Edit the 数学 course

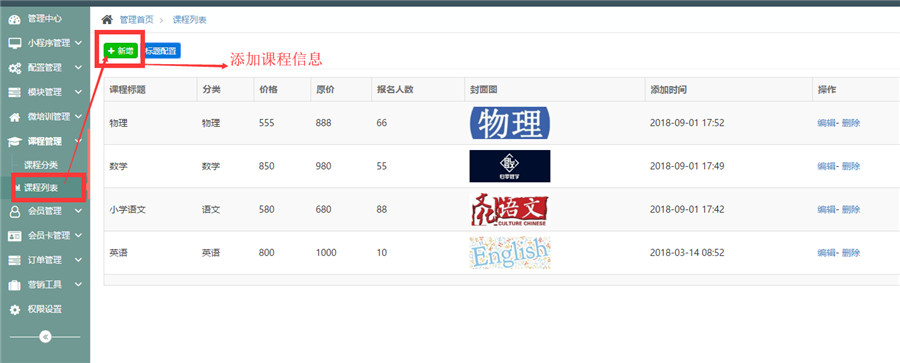[826, 166]
